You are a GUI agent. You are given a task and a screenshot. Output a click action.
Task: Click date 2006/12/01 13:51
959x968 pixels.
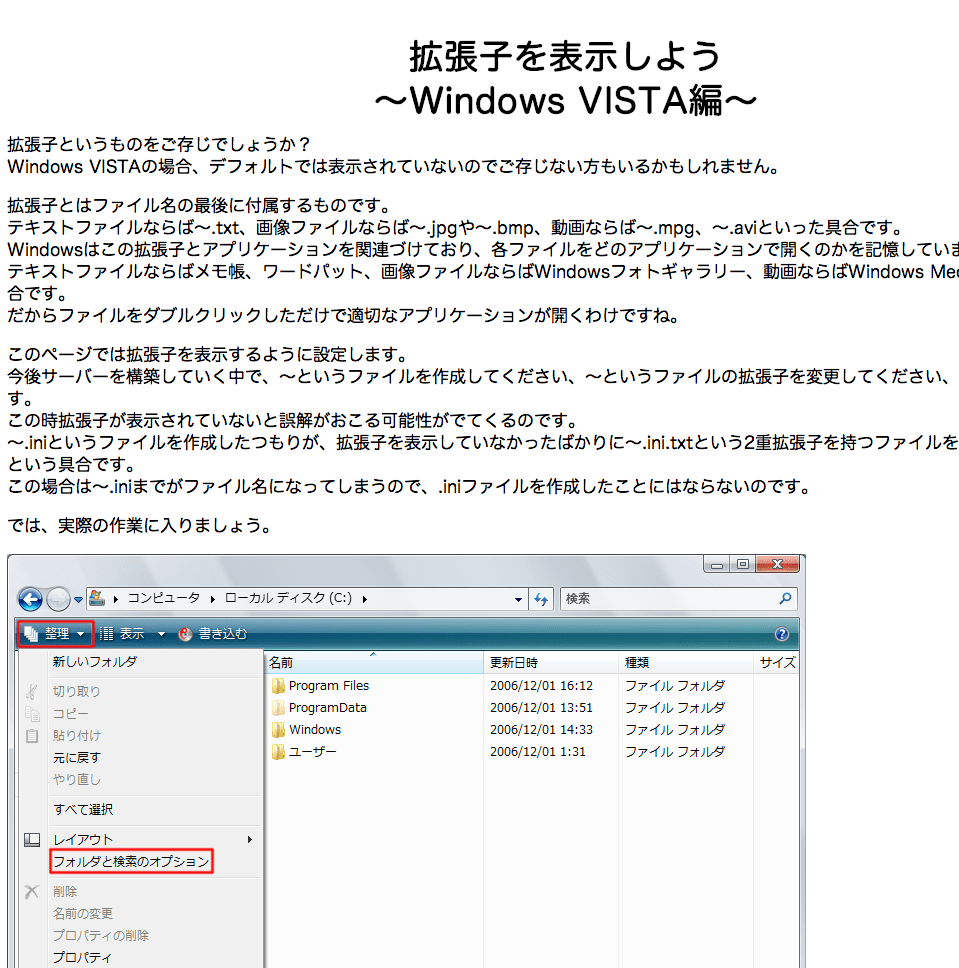click(x=542, y=708)
